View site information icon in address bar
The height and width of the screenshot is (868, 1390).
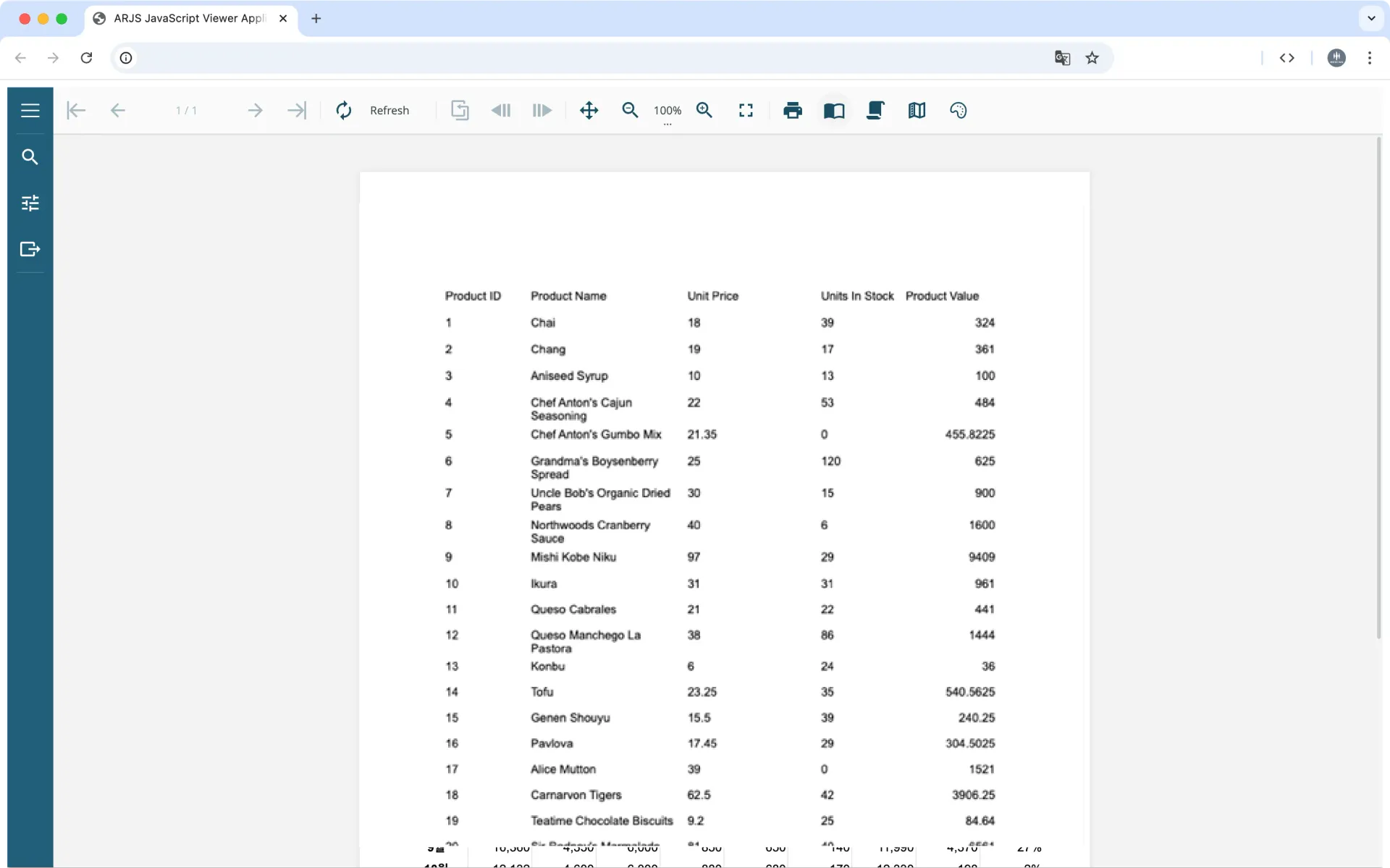(x=126, y=58)
